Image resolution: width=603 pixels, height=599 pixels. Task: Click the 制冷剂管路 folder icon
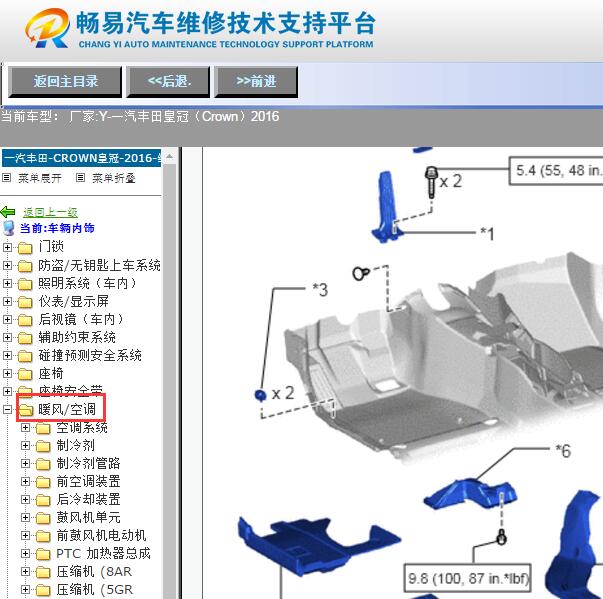(x=43, y=464)
